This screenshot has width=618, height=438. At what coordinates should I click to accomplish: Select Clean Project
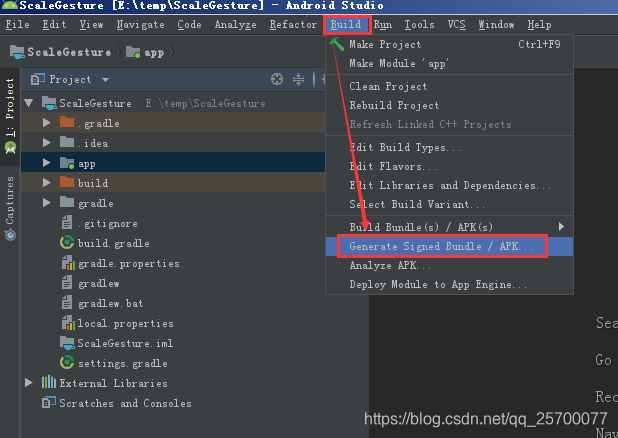449,86
